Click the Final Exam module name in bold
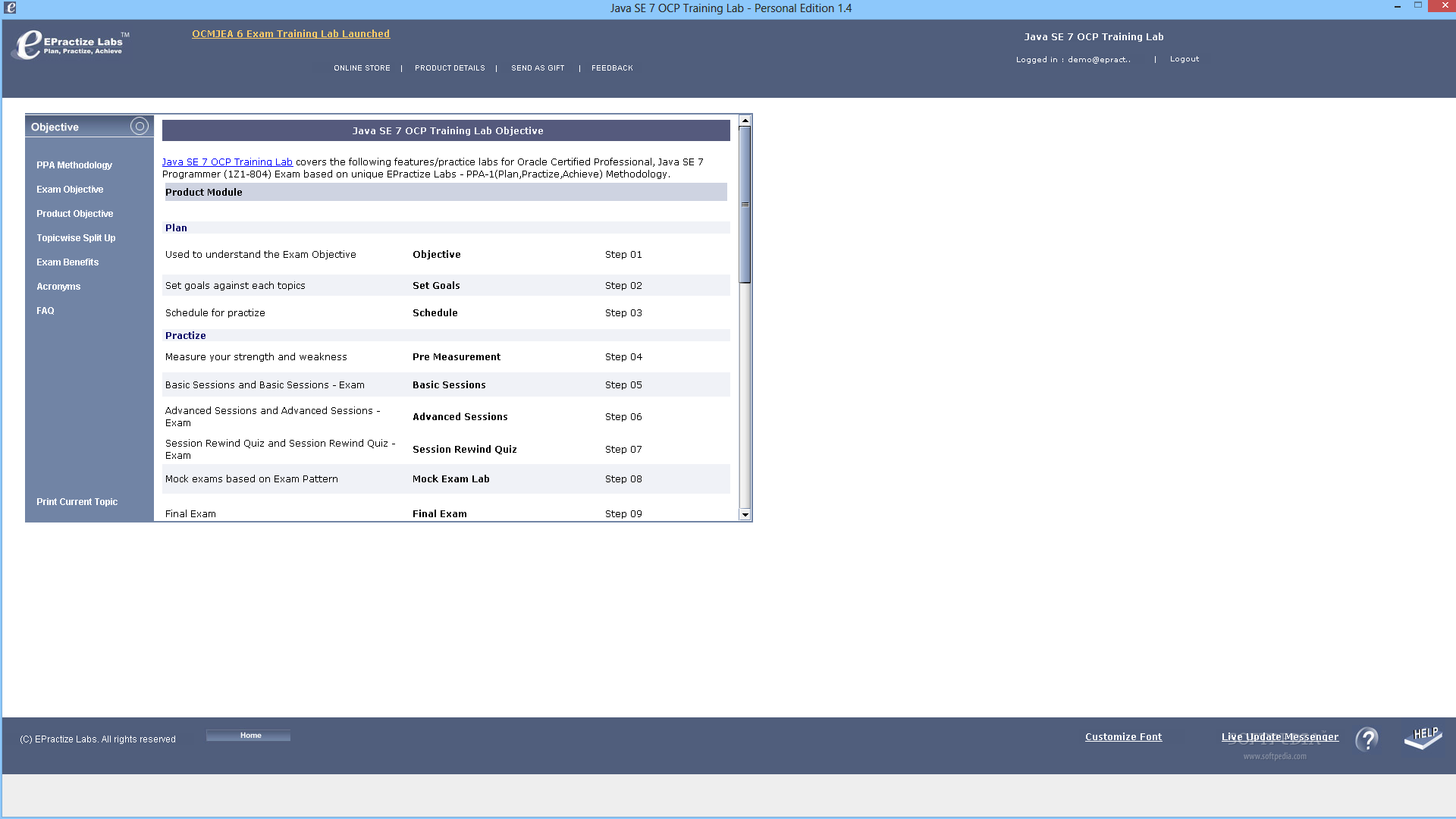 (440, 514)
